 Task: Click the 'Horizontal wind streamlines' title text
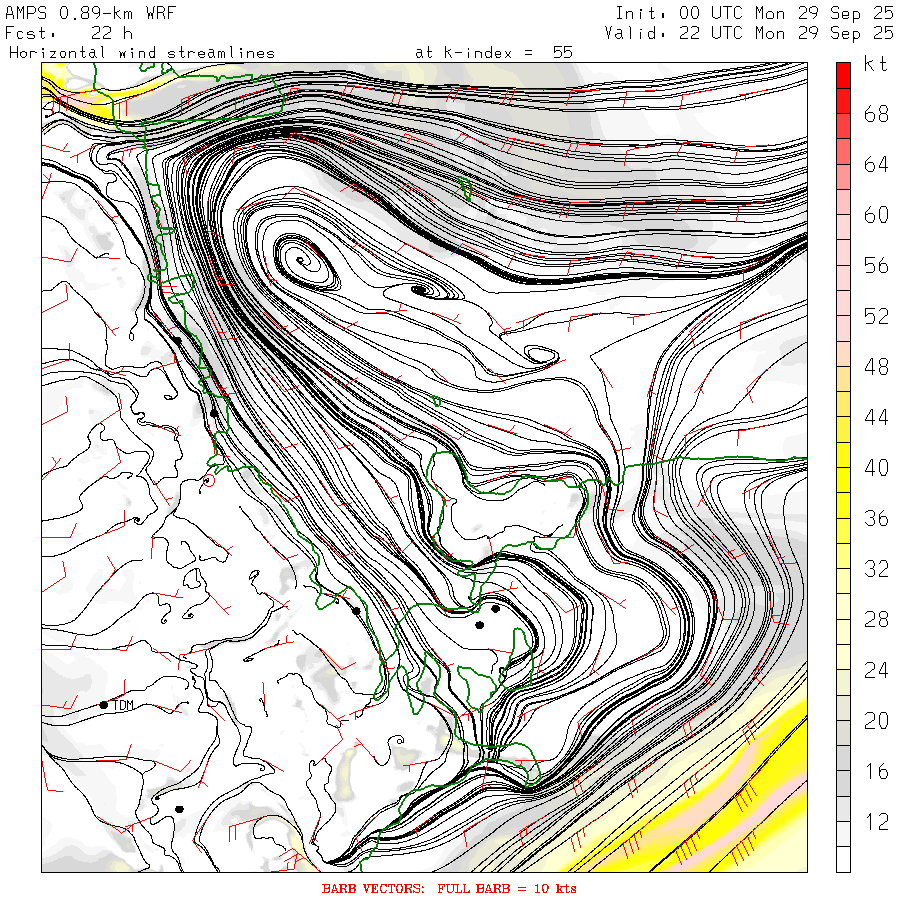coord(142,53)
